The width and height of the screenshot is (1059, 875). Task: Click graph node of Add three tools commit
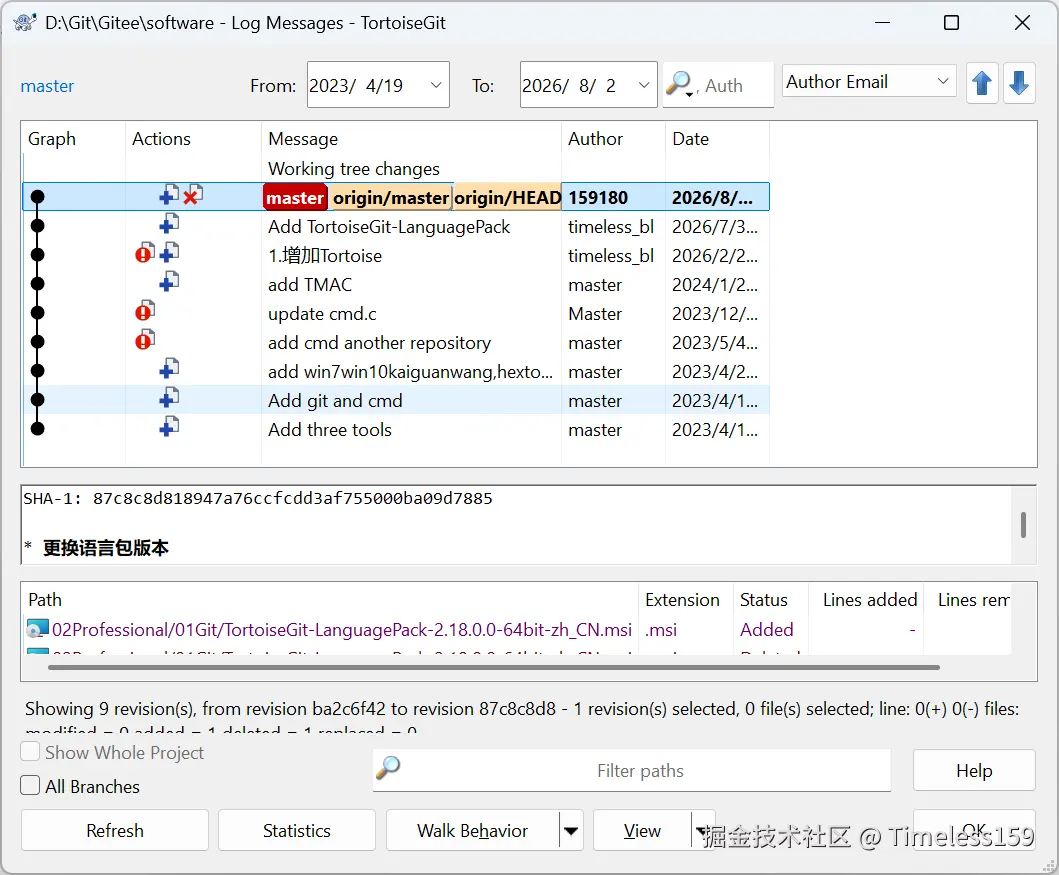38,429
